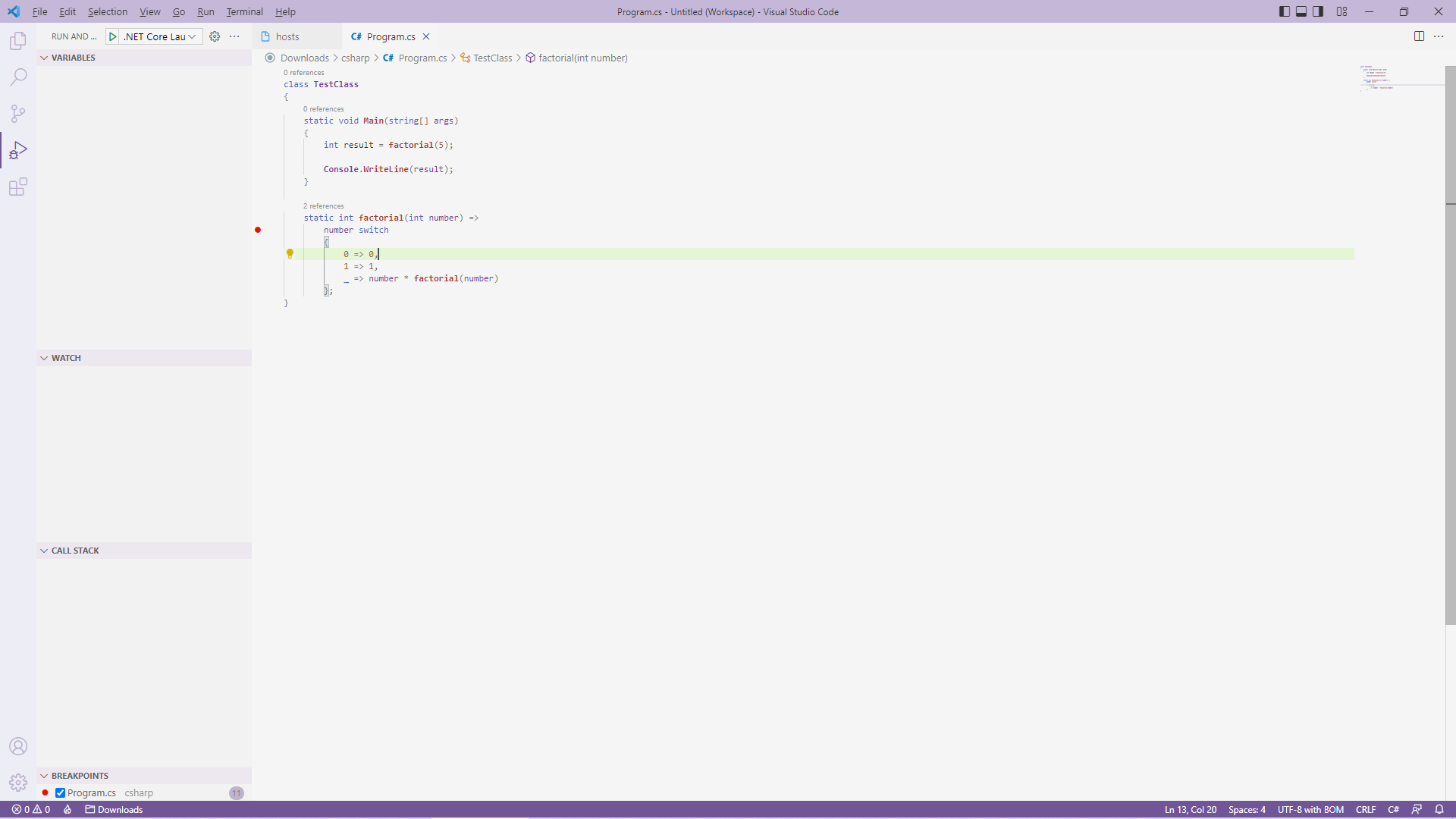Open the Terminal menu

(244, 11)
